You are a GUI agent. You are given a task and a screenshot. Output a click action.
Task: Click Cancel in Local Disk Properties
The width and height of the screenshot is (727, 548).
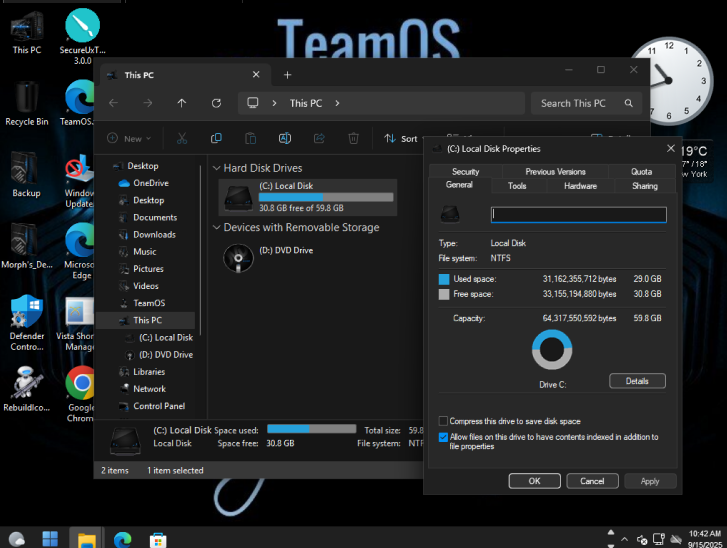[x=592, y=481]
